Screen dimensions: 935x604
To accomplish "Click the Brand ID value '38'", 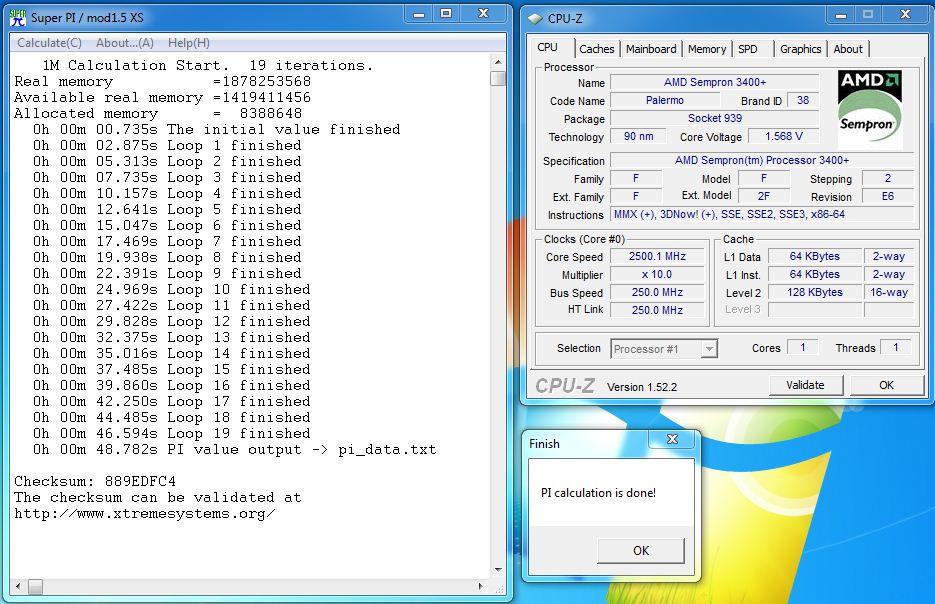I will tap(803, 100).
